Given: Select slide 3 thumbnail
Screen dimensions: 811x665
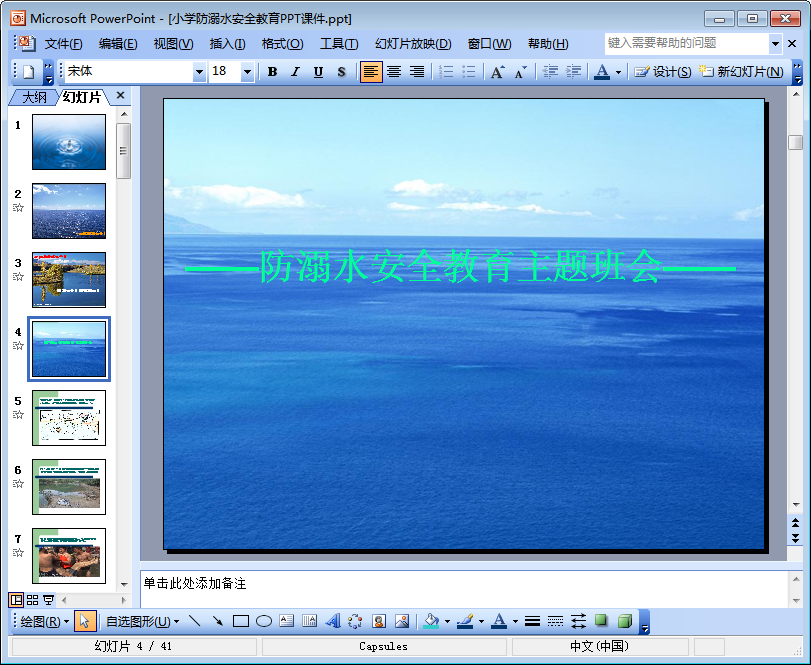Looking at the screenshot, I should coord(69,280).
